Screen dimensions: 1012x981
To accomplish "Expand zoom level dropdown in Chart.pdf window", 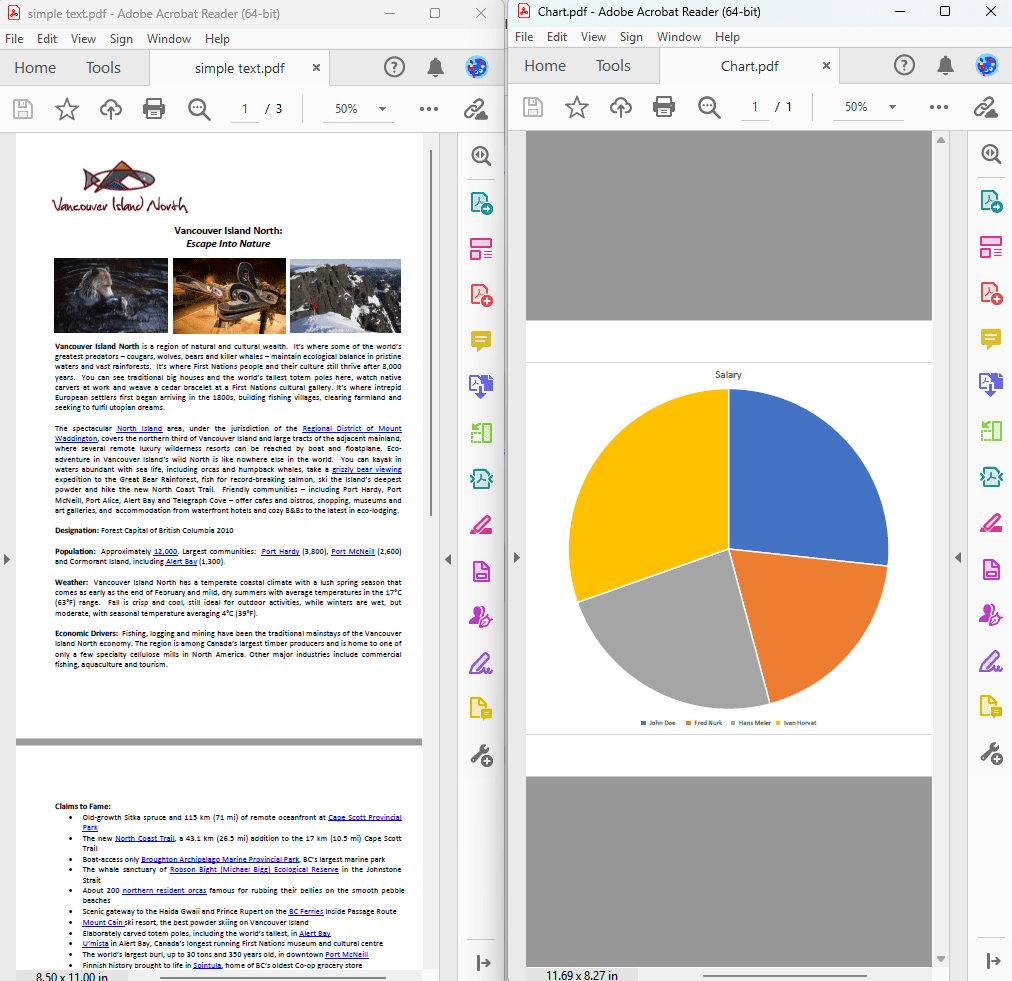I will pyautogui.click(x=892, y=107).
